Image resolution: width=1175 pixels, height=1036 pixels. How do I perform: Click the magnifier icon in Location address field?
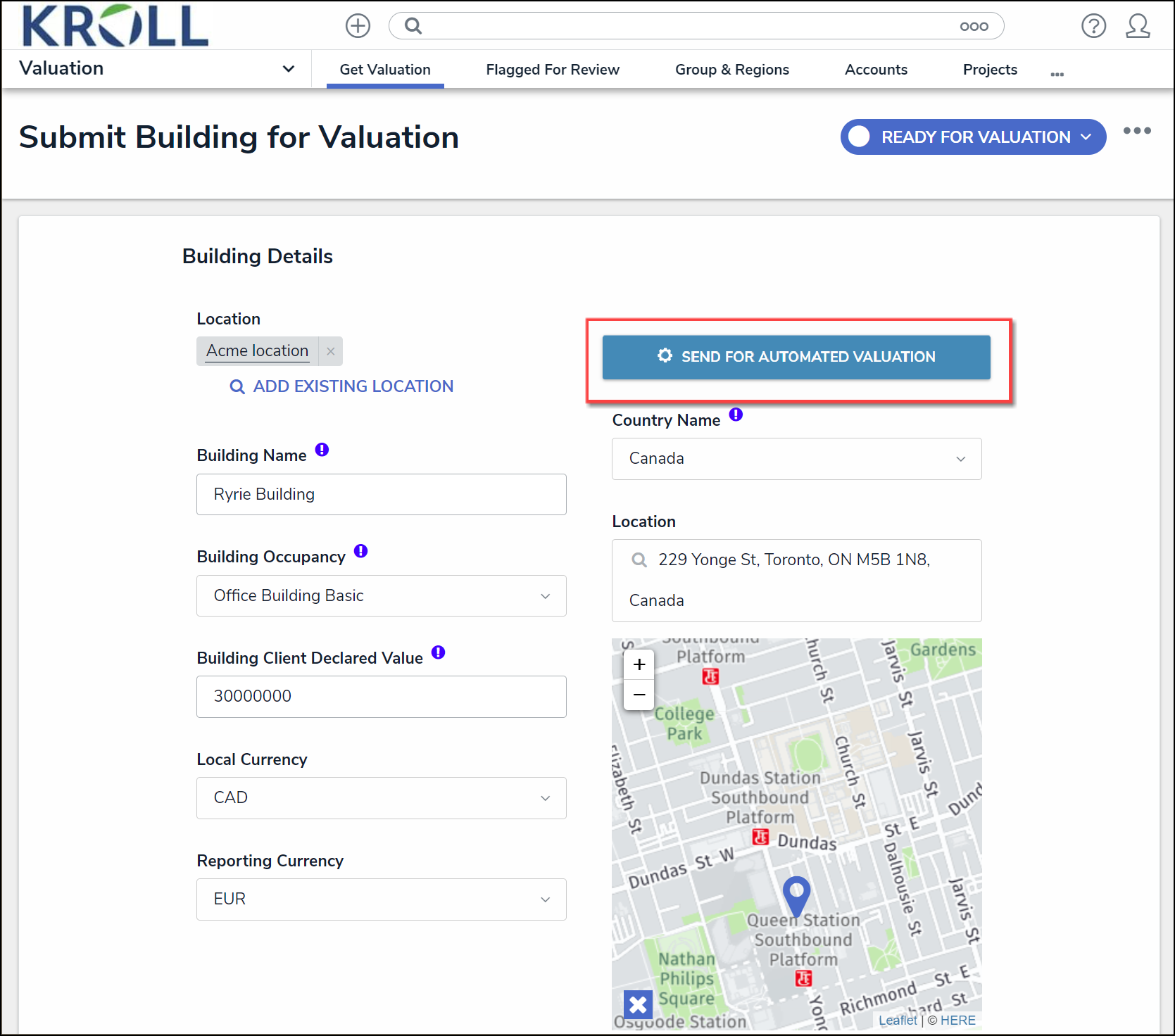(639, 560)
